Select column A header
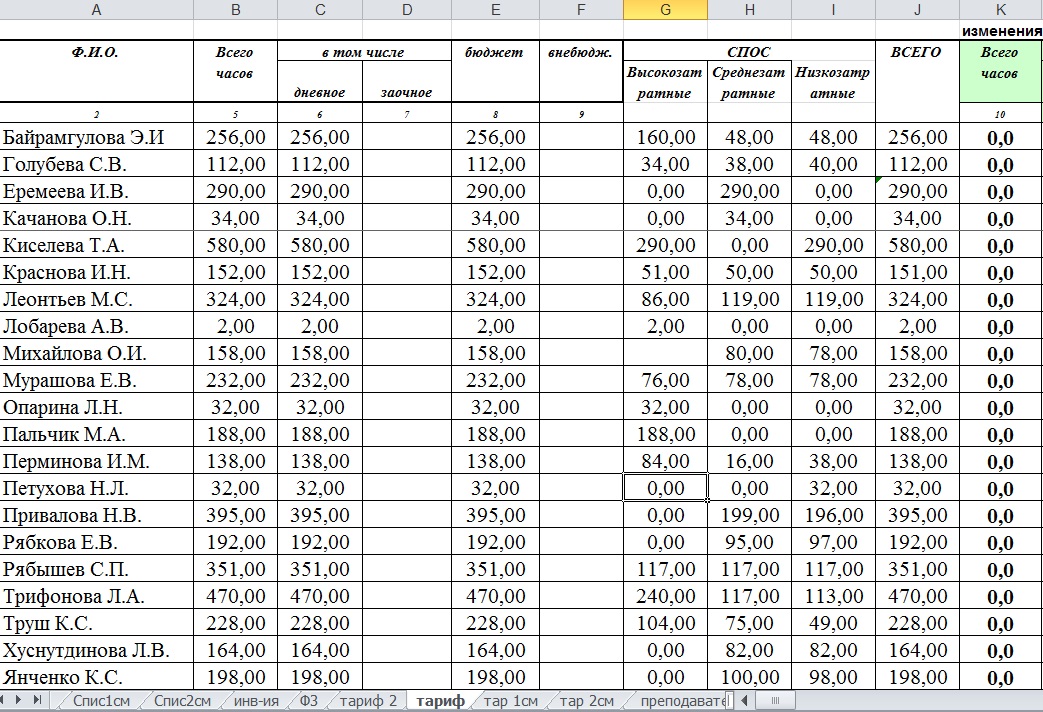This screenshot has width=1043, height=712. [x=96, y=9]
